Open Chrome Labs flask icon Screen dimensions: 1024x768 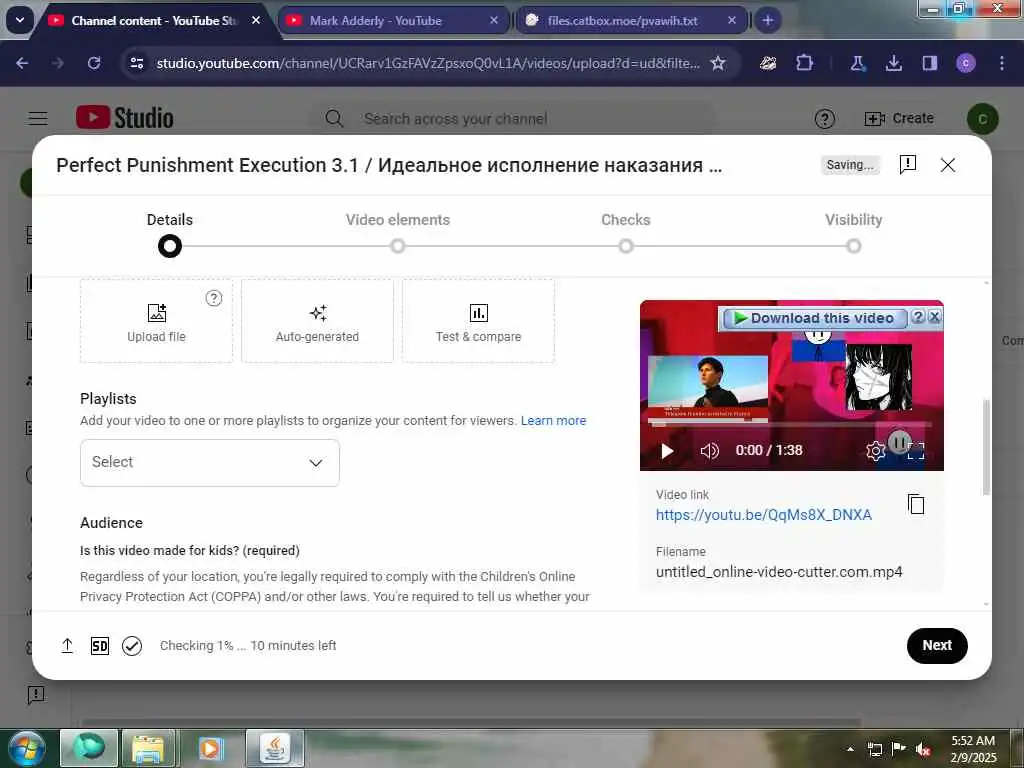click(857, 63)
